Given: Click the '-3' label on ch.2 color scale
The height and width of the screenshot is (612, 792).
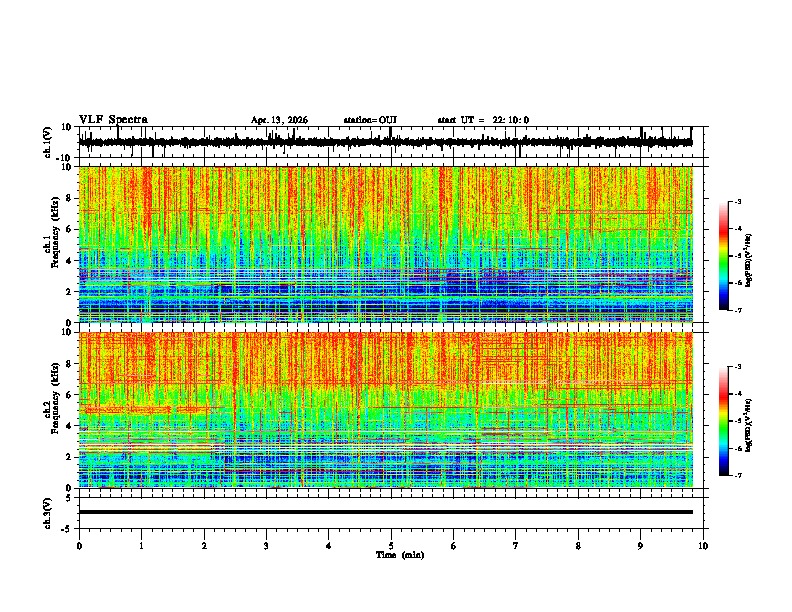Looking at the screenshot, I should coord(738,367).
